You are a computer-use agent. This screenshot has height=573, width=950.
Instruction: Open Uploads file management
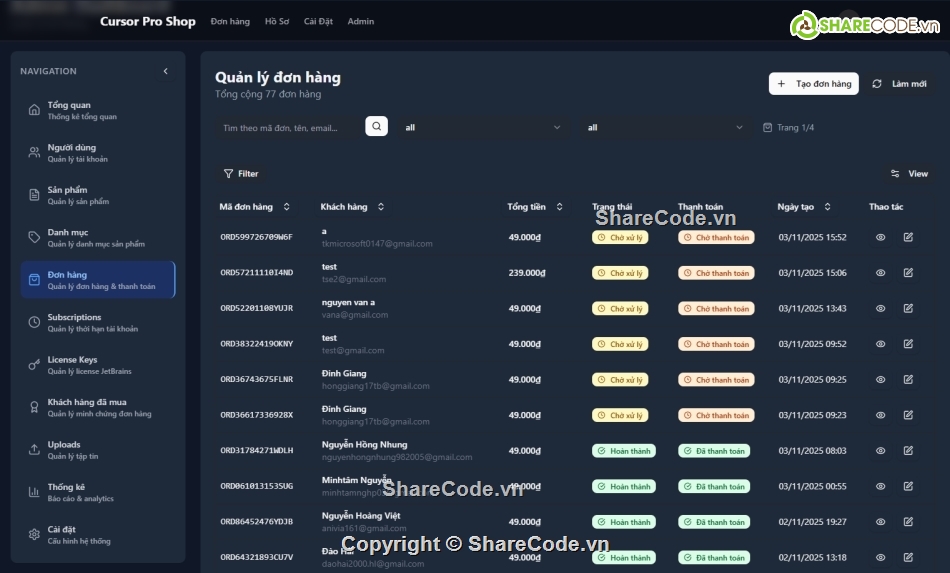pos(98,449)
